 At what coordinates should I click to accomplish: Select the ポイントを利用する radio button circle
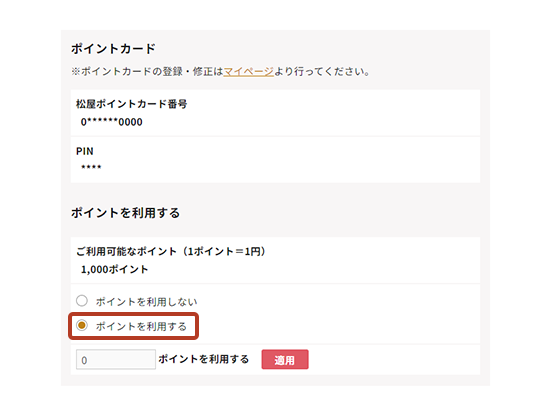82,325
